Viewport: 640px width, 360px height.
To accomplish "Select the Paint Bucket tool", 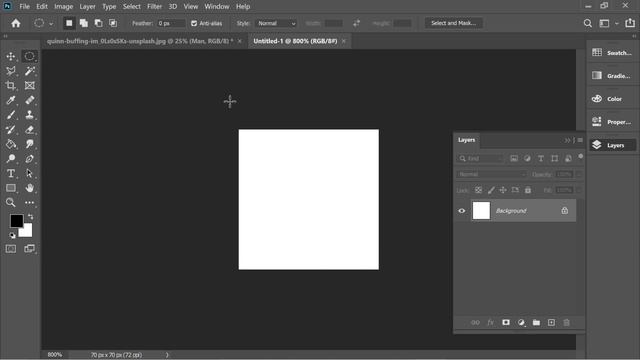I will click(x=11, y=144).
